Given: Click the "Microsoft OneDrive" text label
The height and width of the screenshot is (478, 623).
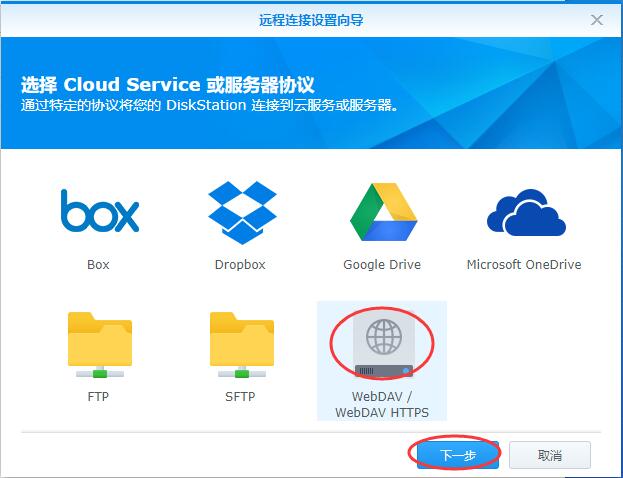Looking at the screenshot, I should (524, 265).
